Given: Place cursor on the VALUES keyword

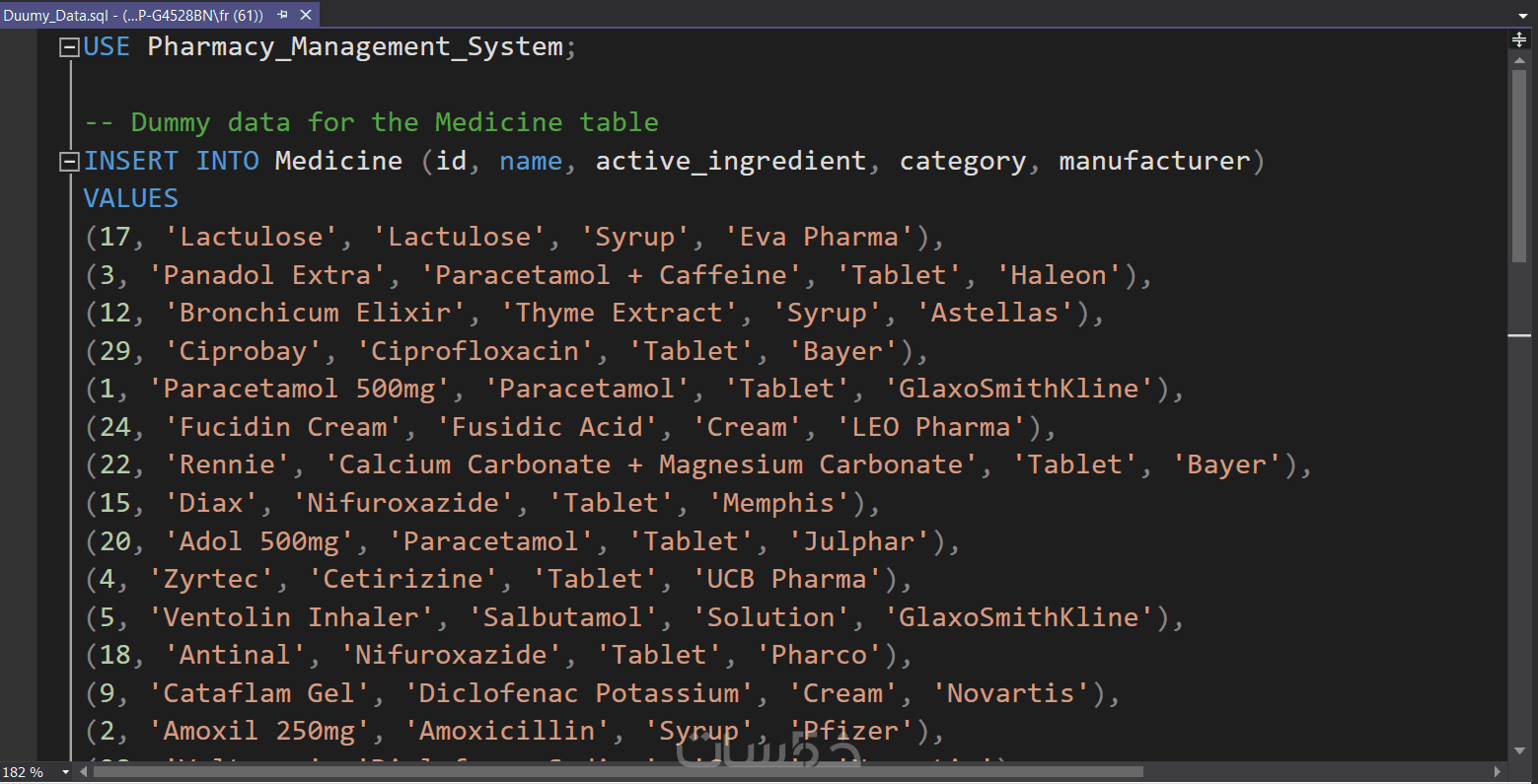Looking at the screenshot, I should pos(131,199).
